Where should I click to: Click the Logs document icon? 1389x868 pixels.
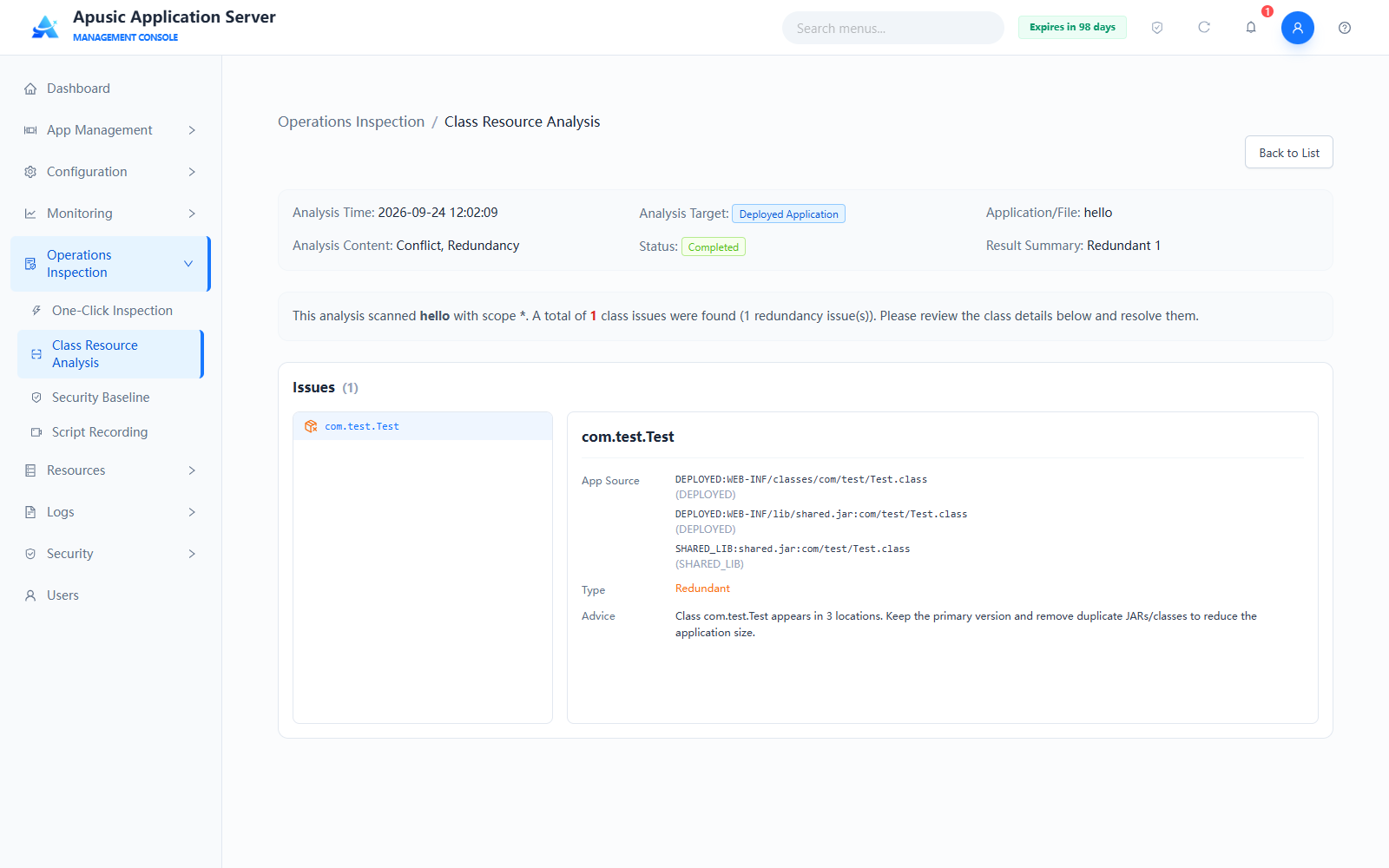pyautogui.click(x=30, y=512)
